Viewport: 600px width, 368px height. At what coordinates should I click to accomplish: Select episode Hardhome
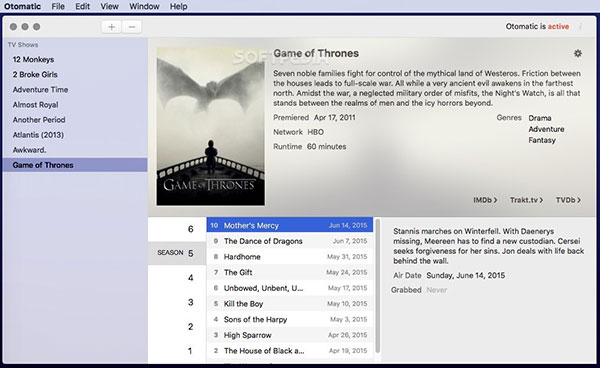pyautogui.click(x=290, y=257)
